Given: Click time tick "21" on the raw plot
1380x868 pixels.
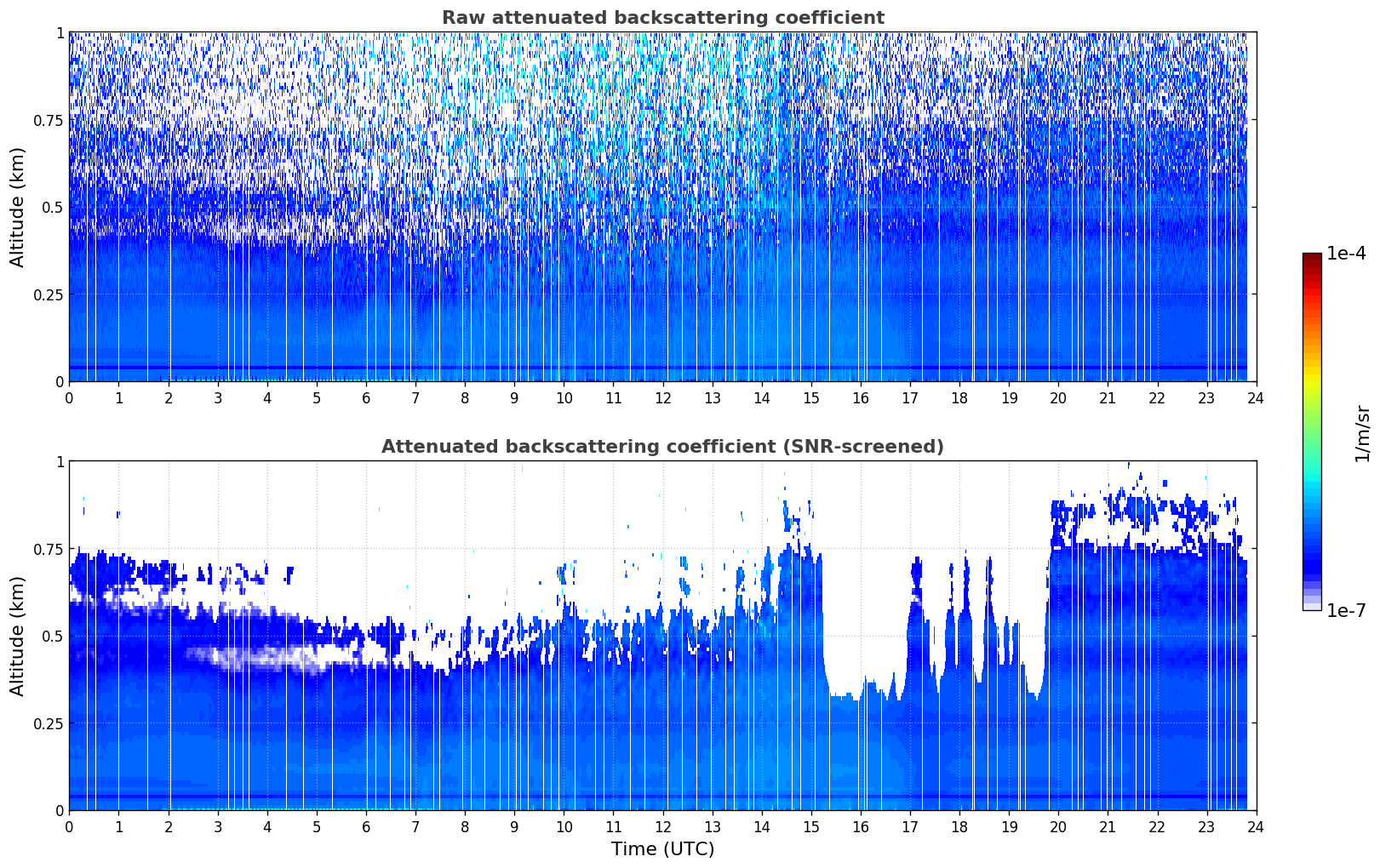Looking at the screenshot, I should [x=1108, y=397].
